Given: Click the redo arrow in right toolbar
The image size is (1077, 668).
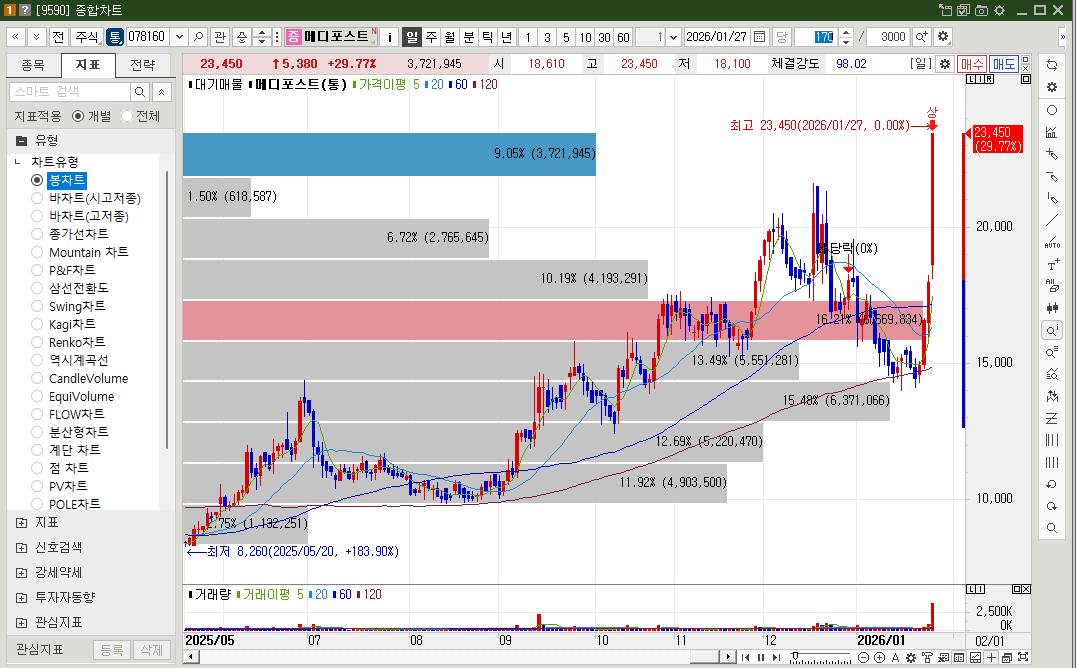Looking at the screenshot, I should click(x=1052, y=506).
